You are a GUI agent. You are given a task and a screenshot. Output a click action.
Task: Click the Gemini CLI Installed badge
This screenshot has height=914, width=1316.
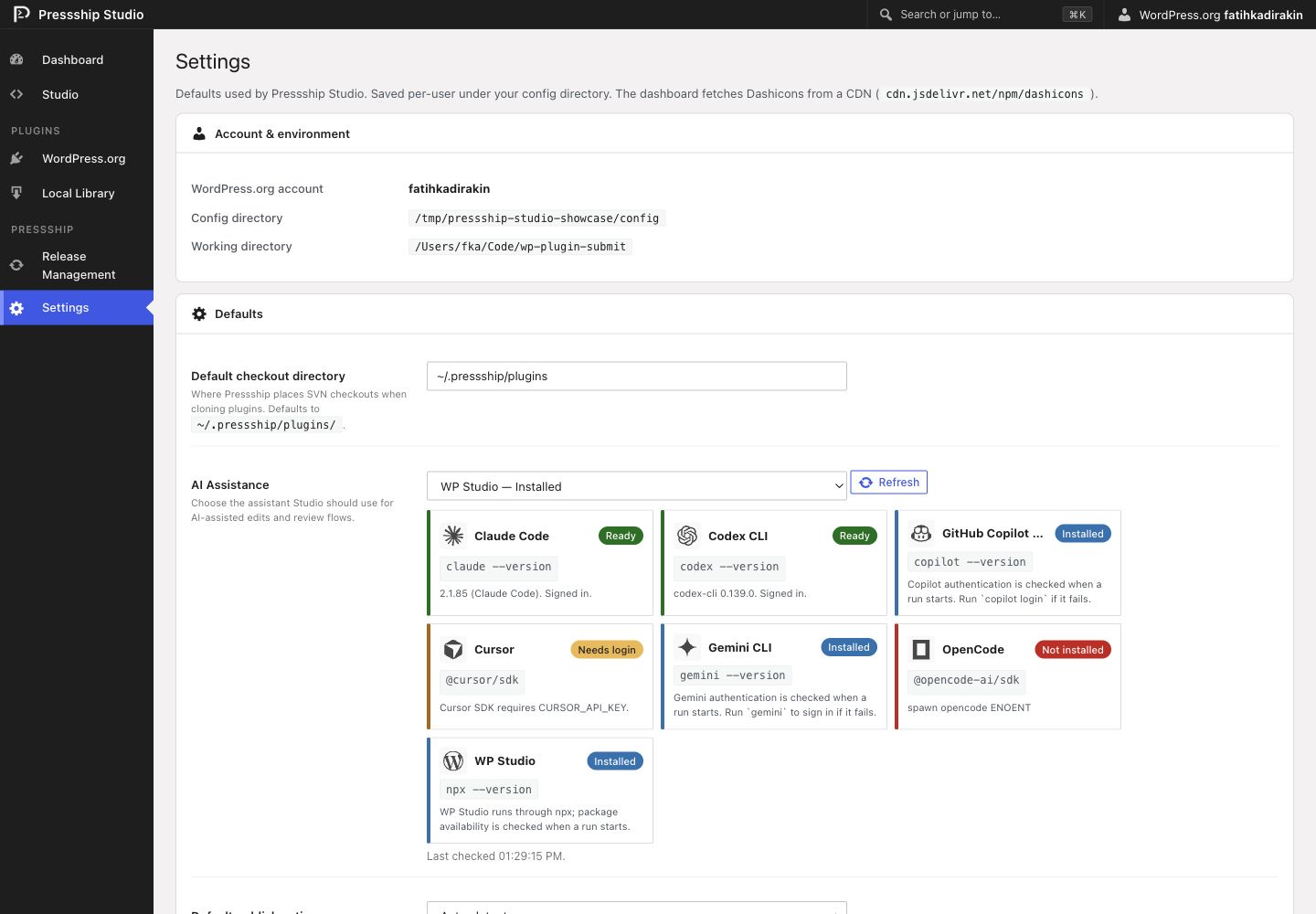[x=849, y=647]
